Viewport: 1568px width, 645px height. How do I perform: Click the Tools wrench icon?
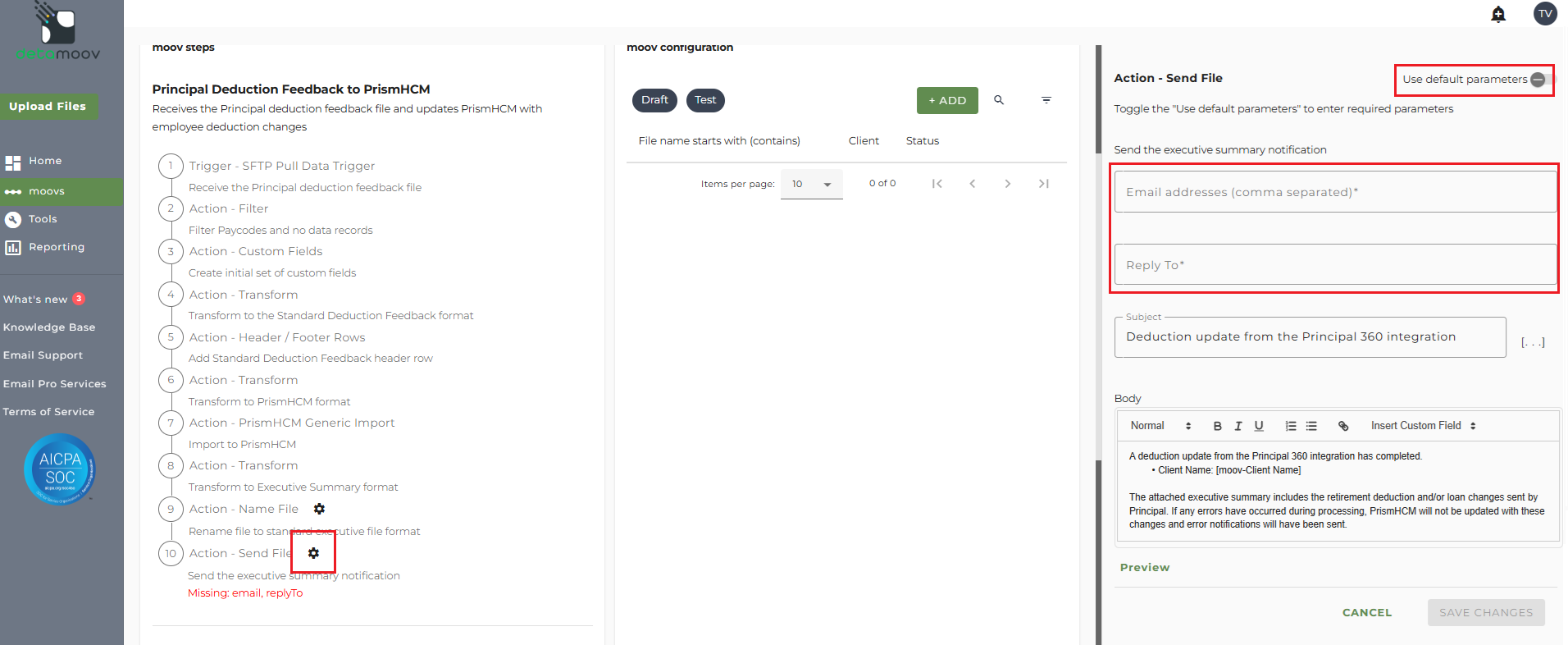click(13, 219)
